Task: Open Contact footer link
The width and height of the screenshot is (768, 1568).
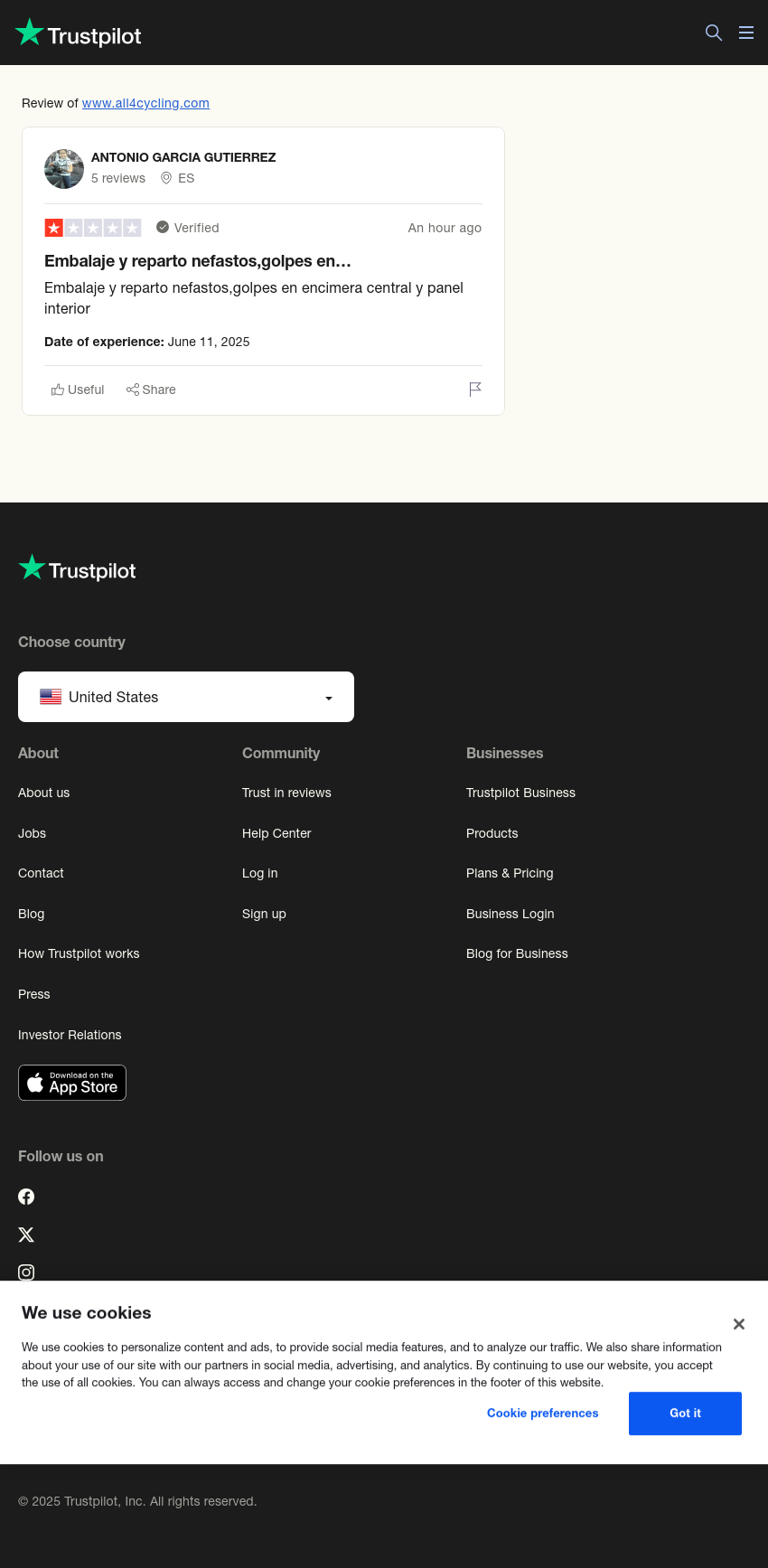Action: point(41,873)
